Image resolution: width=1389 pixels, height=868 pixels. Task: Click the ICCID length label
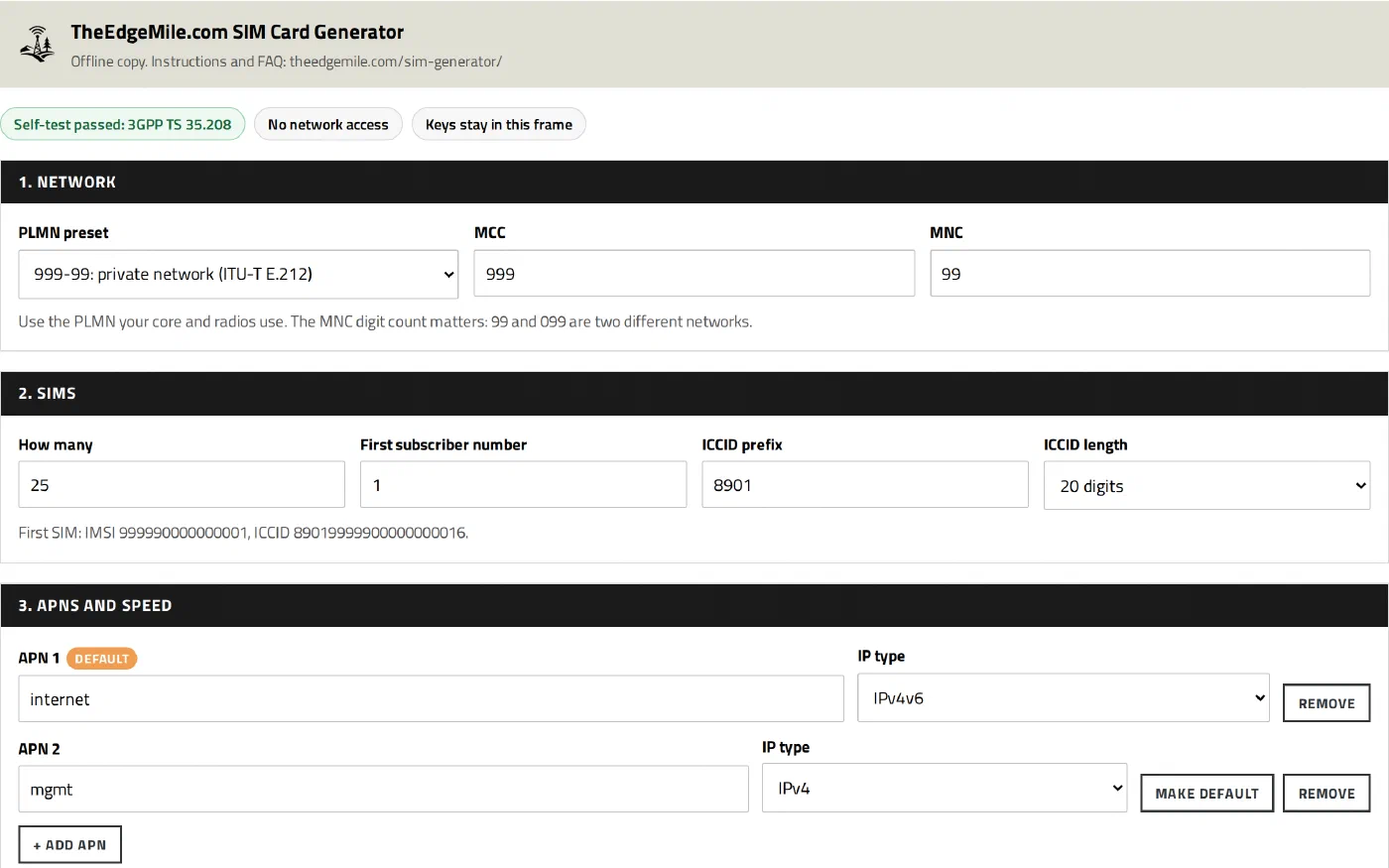(x=1085, y=444)
